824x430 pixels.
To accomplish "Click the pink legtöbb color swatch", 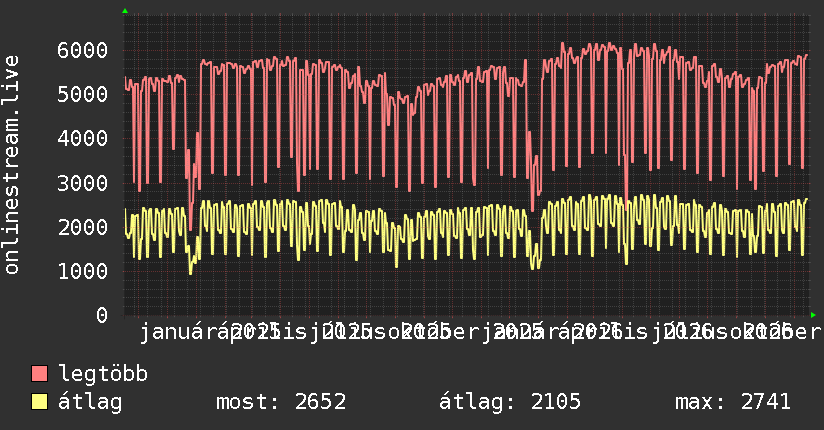I will 39,374.
